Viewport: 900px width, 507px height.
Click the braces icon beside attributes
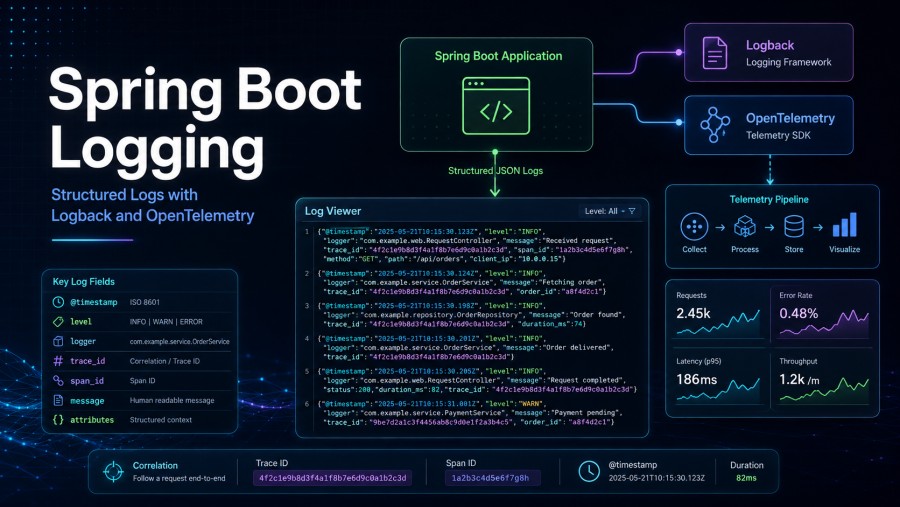click(x=58, y=420)
